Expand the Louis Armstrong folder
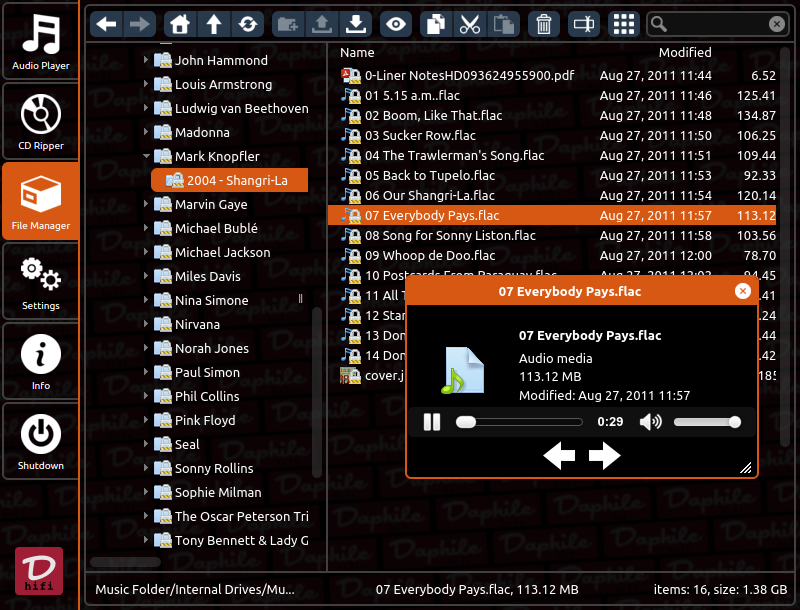Image resolution: width=800 pixels, height=610 pixels. [146, 84]
